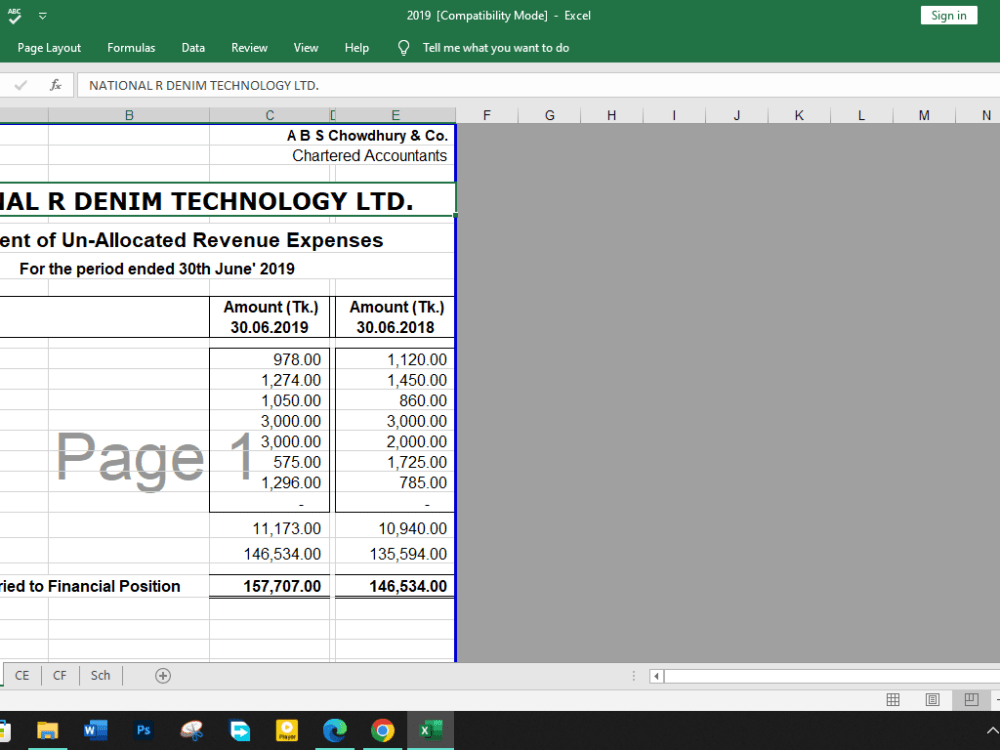The width and height of the screenshot is (1000, 750).
Task: Open the Page Layout tab
Action: pos(49,48)
